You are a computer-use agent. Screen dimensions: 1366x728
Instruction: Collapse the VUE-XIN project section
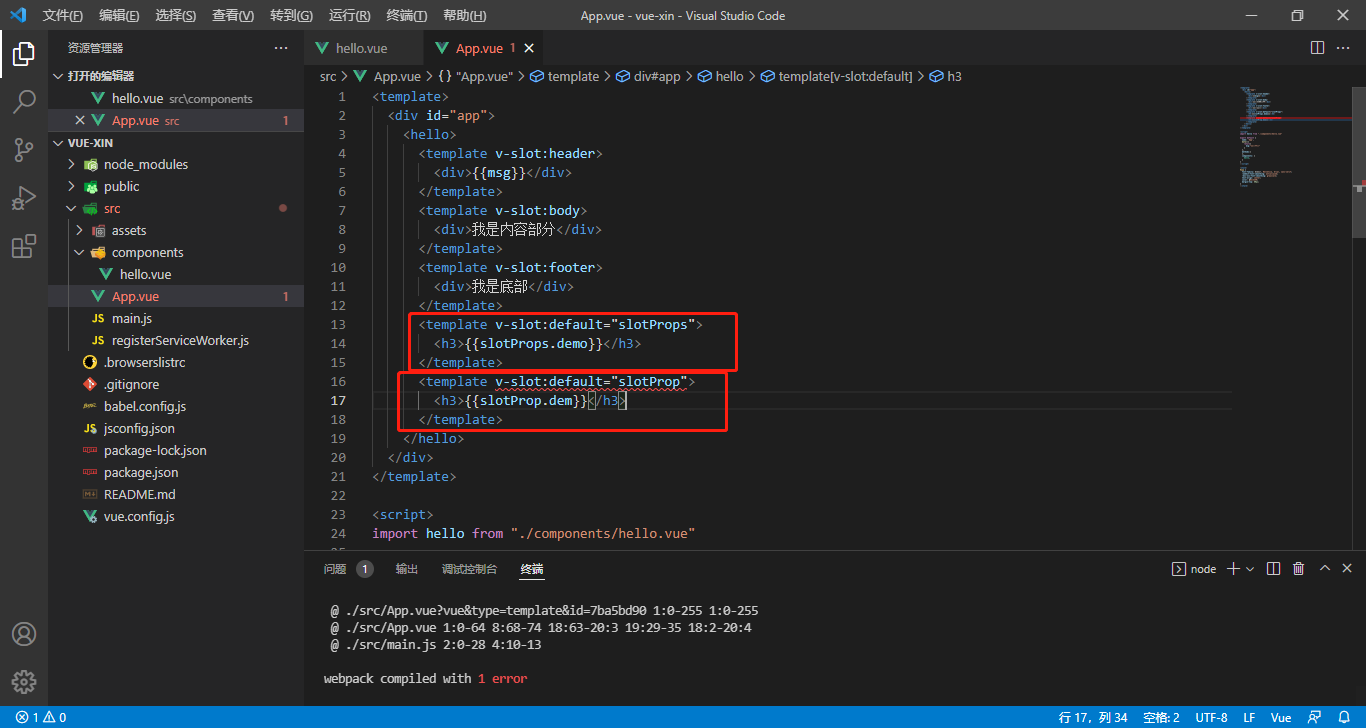(x=176, y=142)
